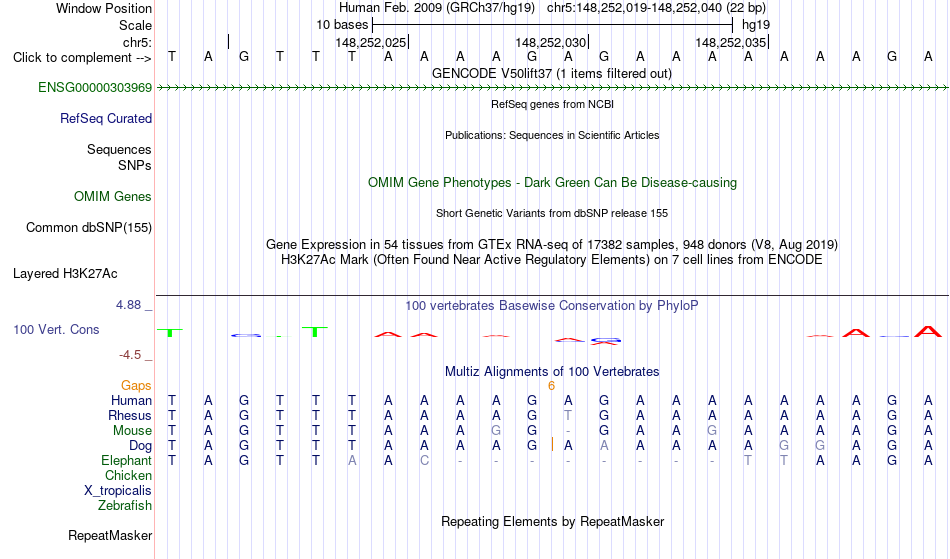This screenshot has width=950, height=559.
Task: Click Multiz Alignments of 100 Vertebrates title
Action: click(x=552, y=372)
